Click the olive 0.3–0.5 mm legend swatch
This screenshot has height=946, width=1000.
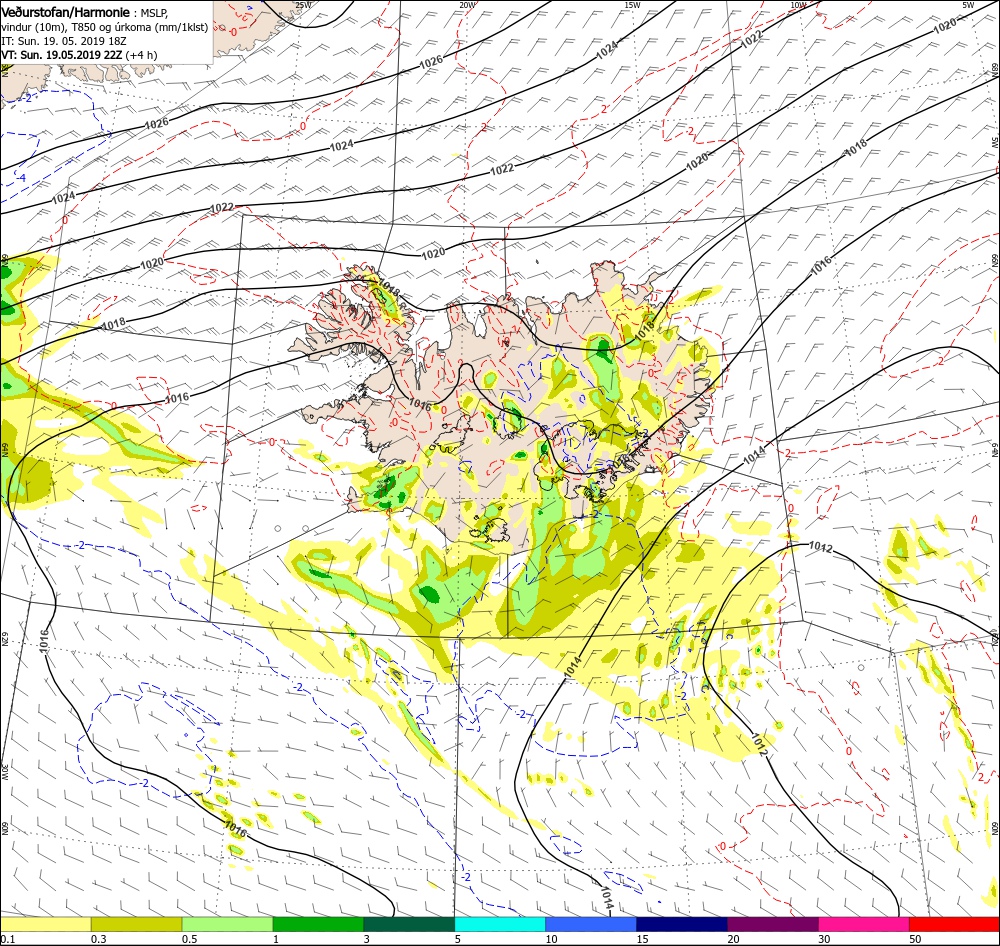(x=136, y=924)
